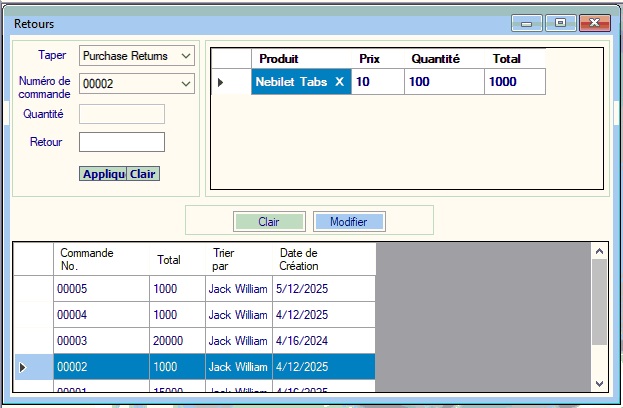Click the Quantité input field
The width and height of the screenshot is (623, 408).
point(121,114)
